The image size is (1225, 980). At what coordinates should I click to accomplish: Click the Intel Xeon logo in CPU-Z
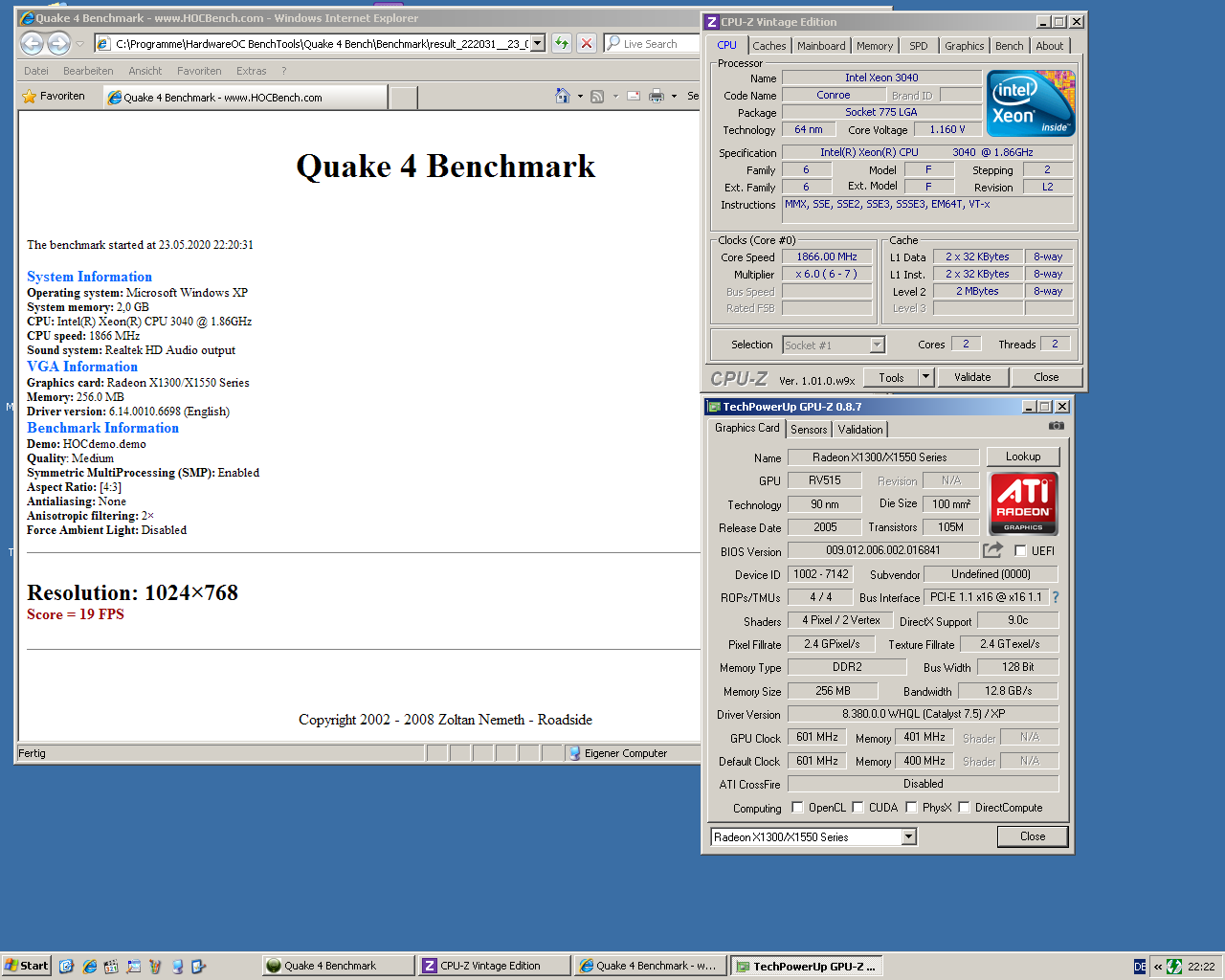[1031, 103]
